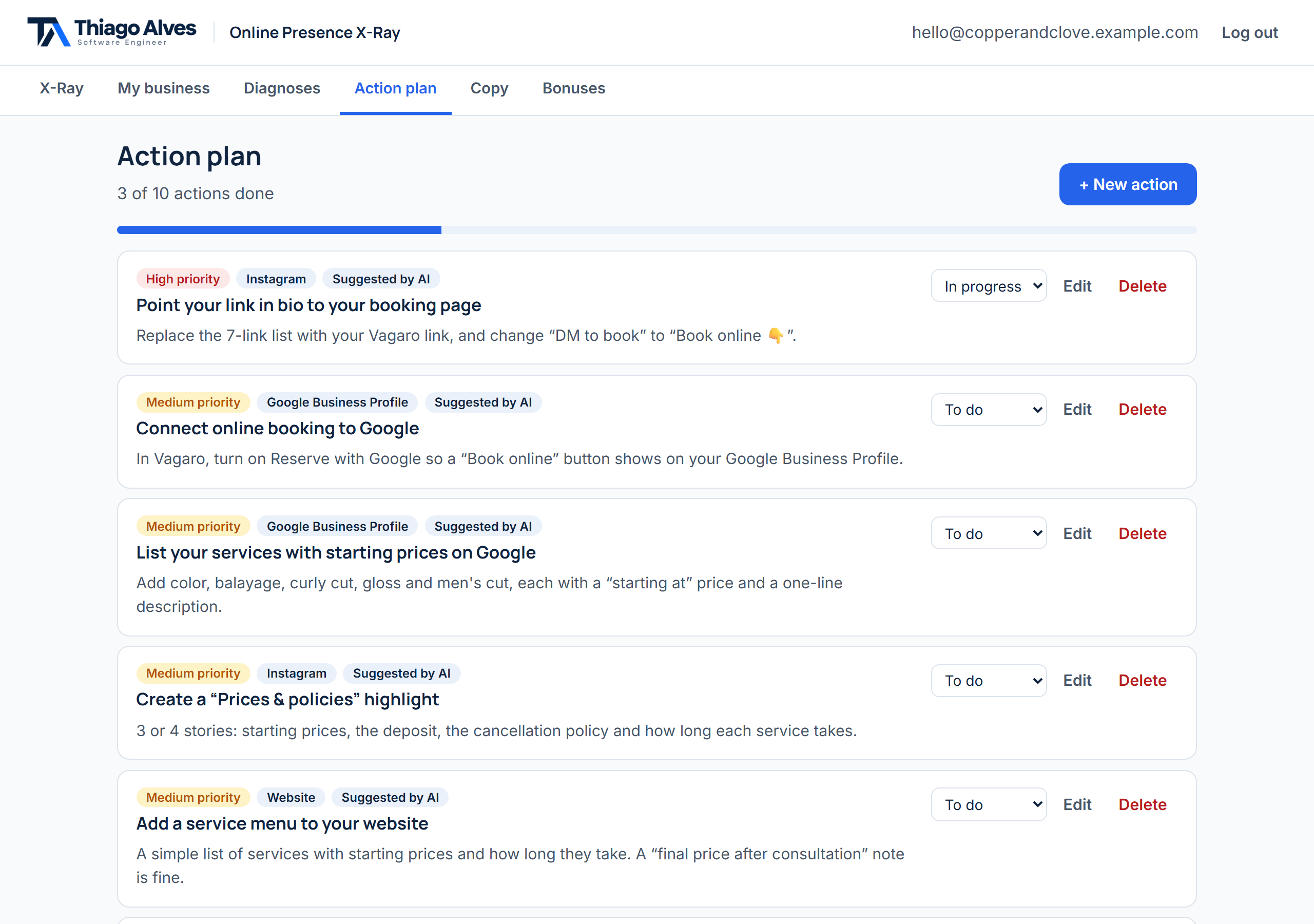Delete List your services with starting prices
Screen dimensions: 1314x924
(x=1143, y=533)
